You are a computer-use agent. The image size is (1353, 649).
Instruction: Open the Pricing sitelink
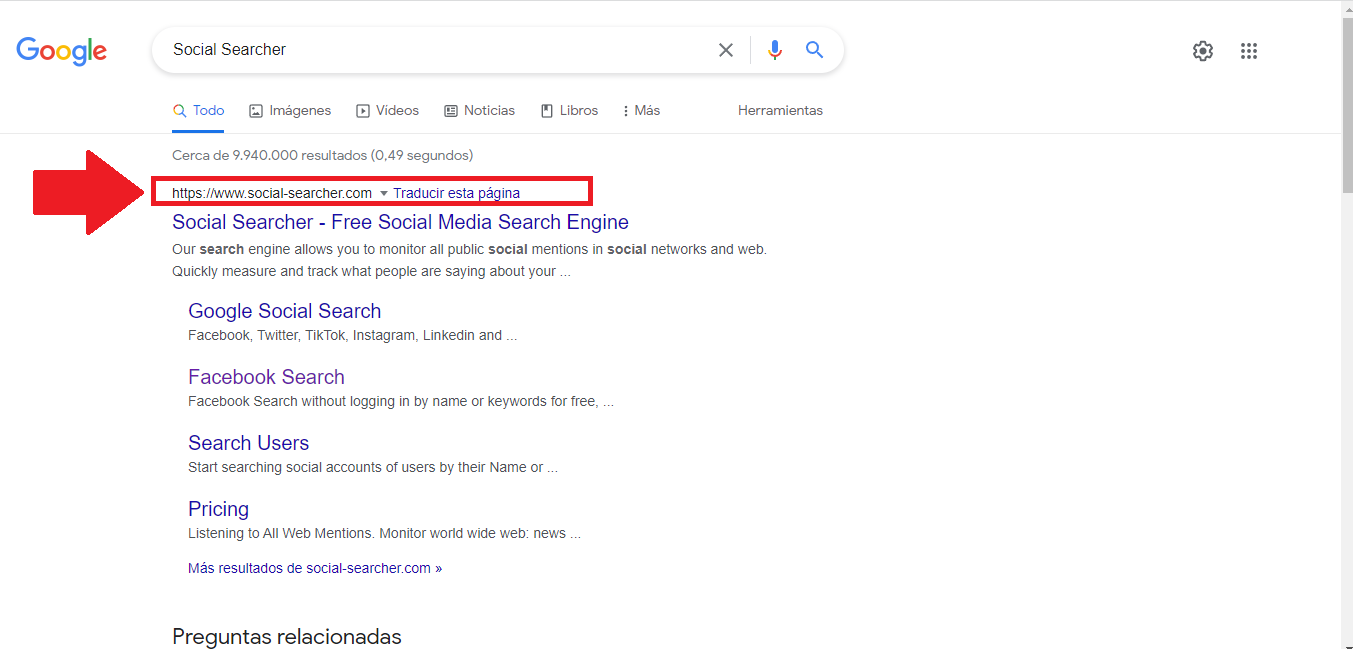tap(218, 509)
